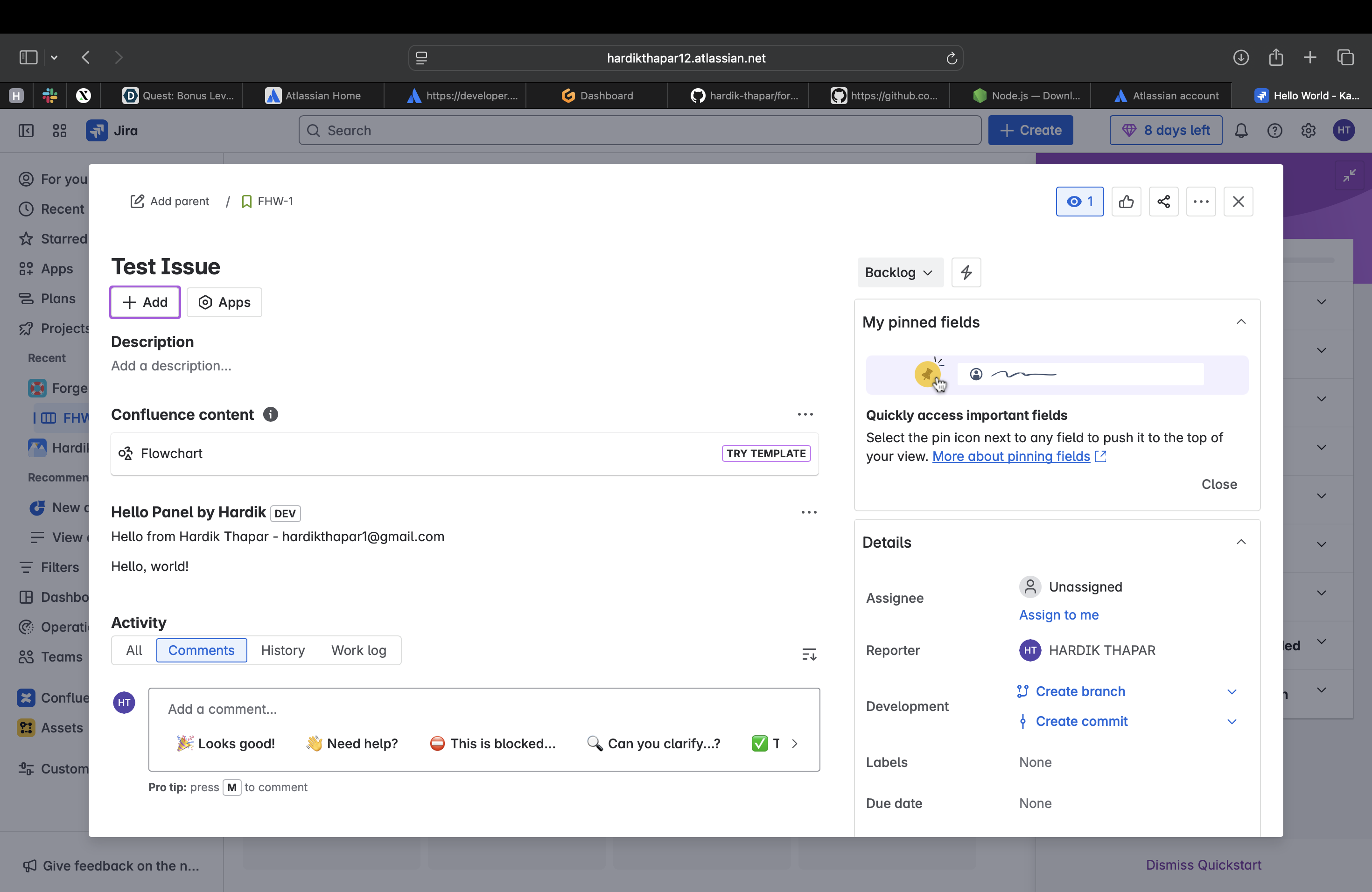This screenshot has height=892, width=1372.
Task: Collapse the My pinned fields section
Action: click(x=1241, y=322)
